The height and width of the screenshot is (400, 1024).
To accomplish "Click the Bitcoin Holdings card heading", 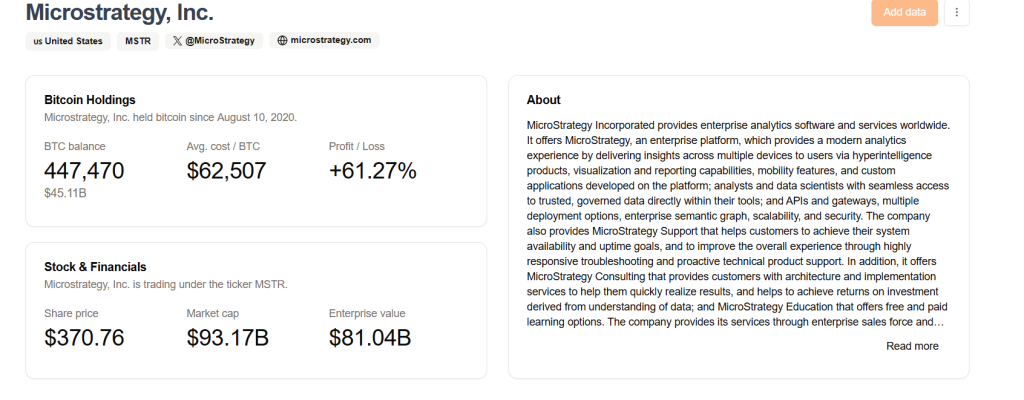I will [90, 100].
